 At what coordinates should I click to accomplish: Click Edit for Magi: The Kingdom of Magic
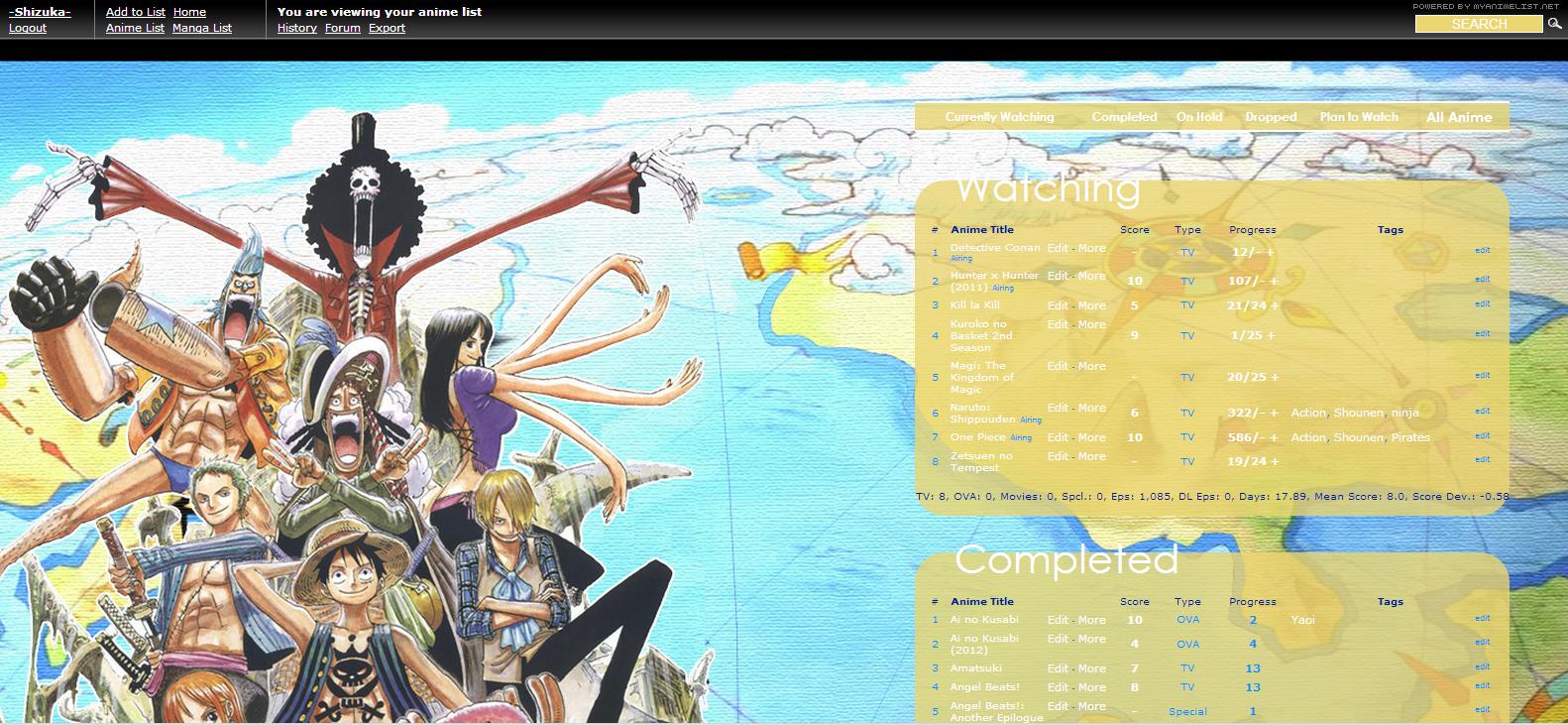point(1058,366)
